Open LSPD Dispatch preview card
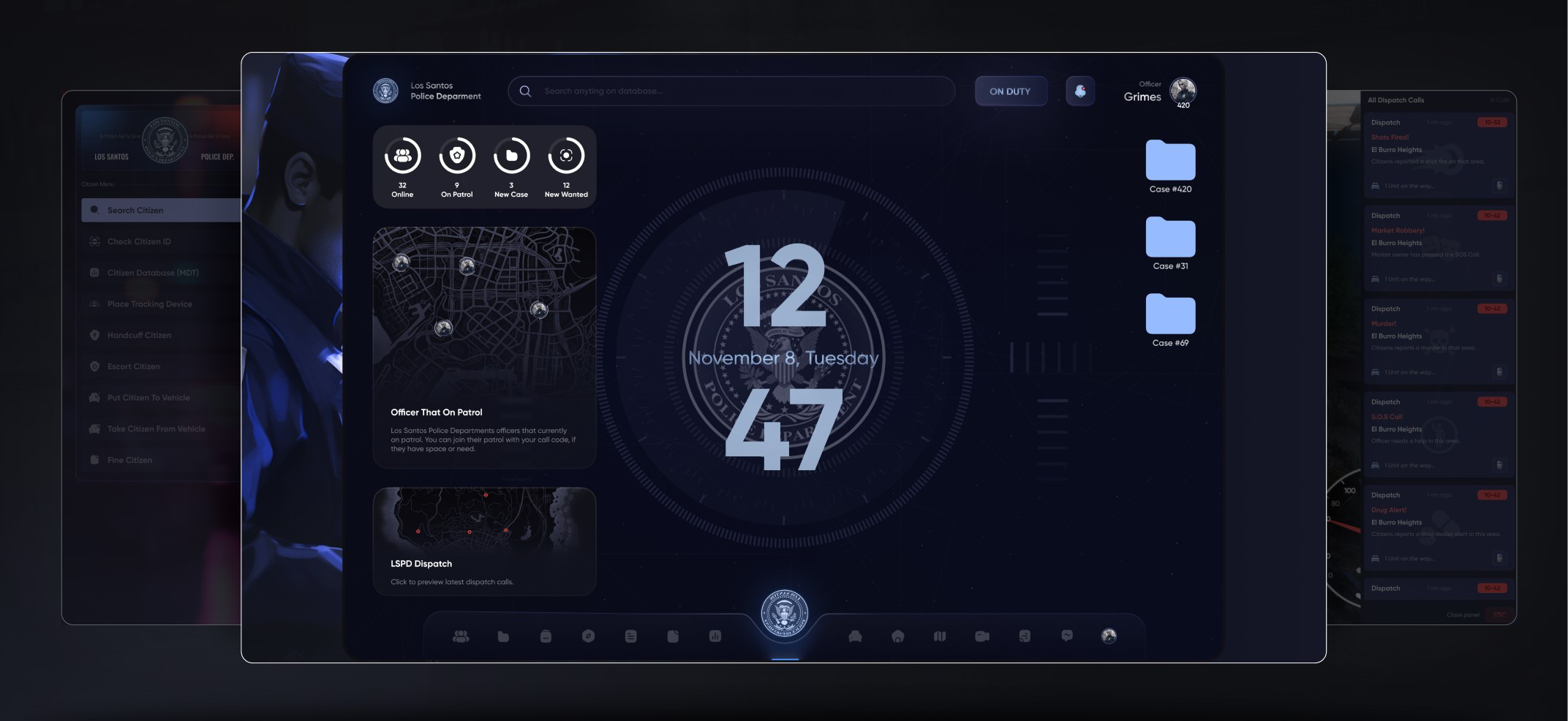This screenshot has height=721, width=1568. [x=484, y=541]
